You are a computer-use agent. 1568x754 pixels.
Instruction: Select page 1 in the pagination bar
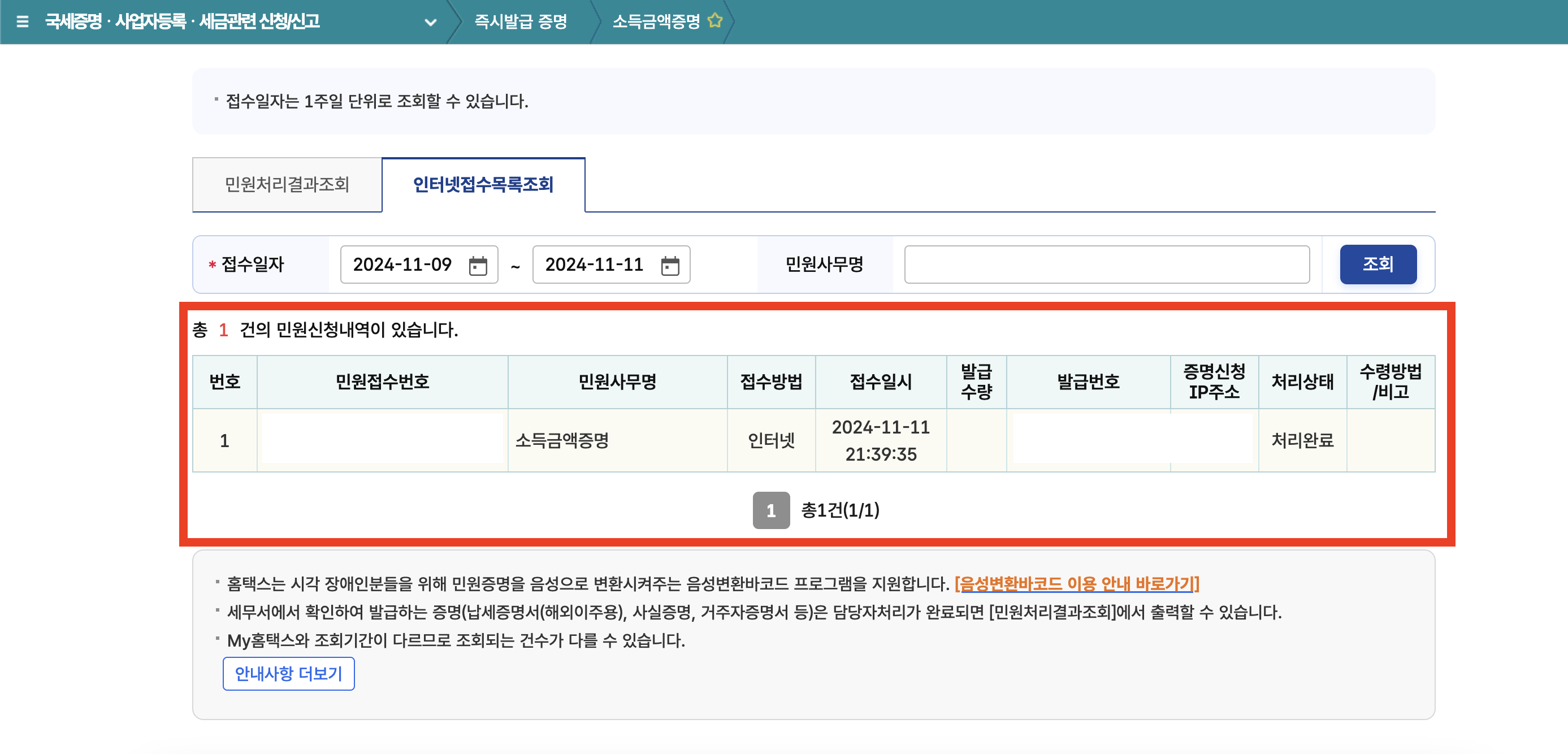pos(771,511)
